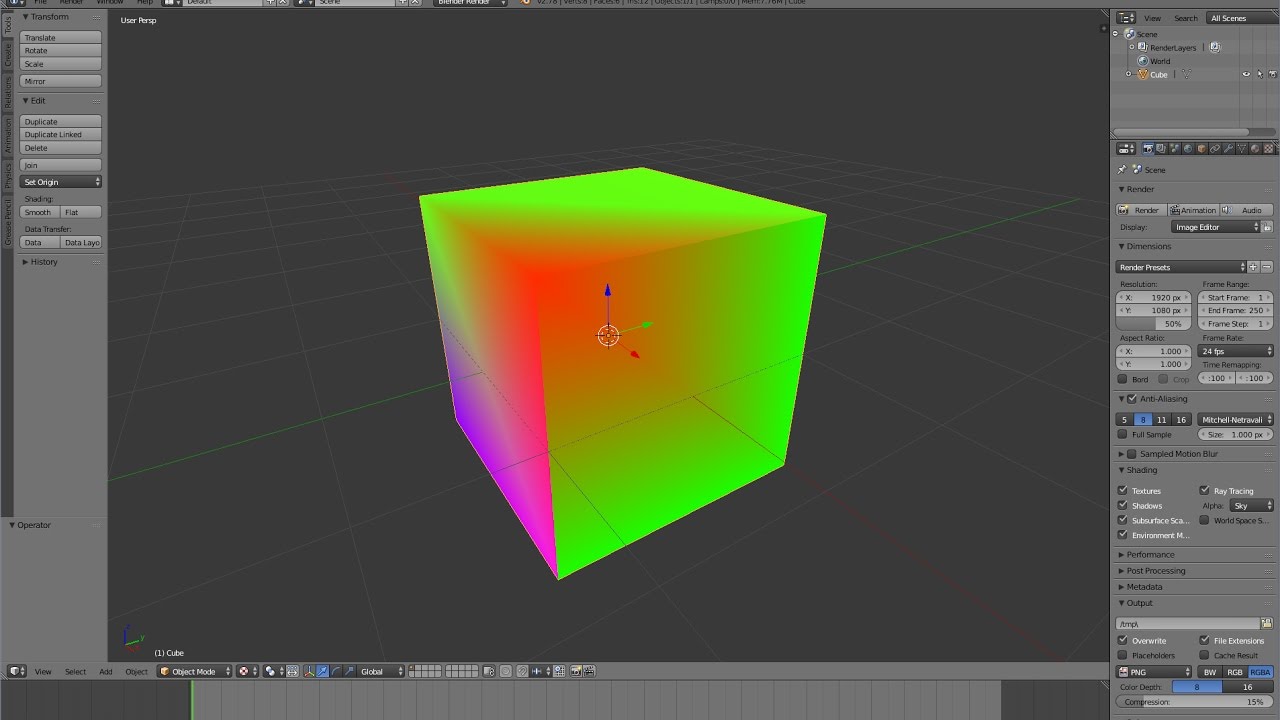This screenshot has width=1280, height=720.
Task: Open the outliner Search menu
Action: 1186,18
